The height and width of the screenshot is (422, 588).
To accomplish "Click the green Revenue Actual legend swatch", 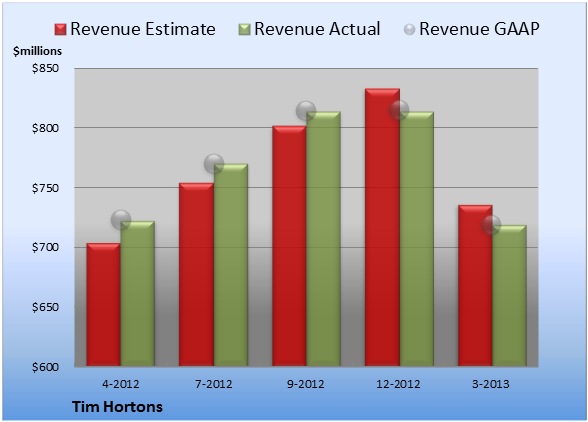I will 244,30.
